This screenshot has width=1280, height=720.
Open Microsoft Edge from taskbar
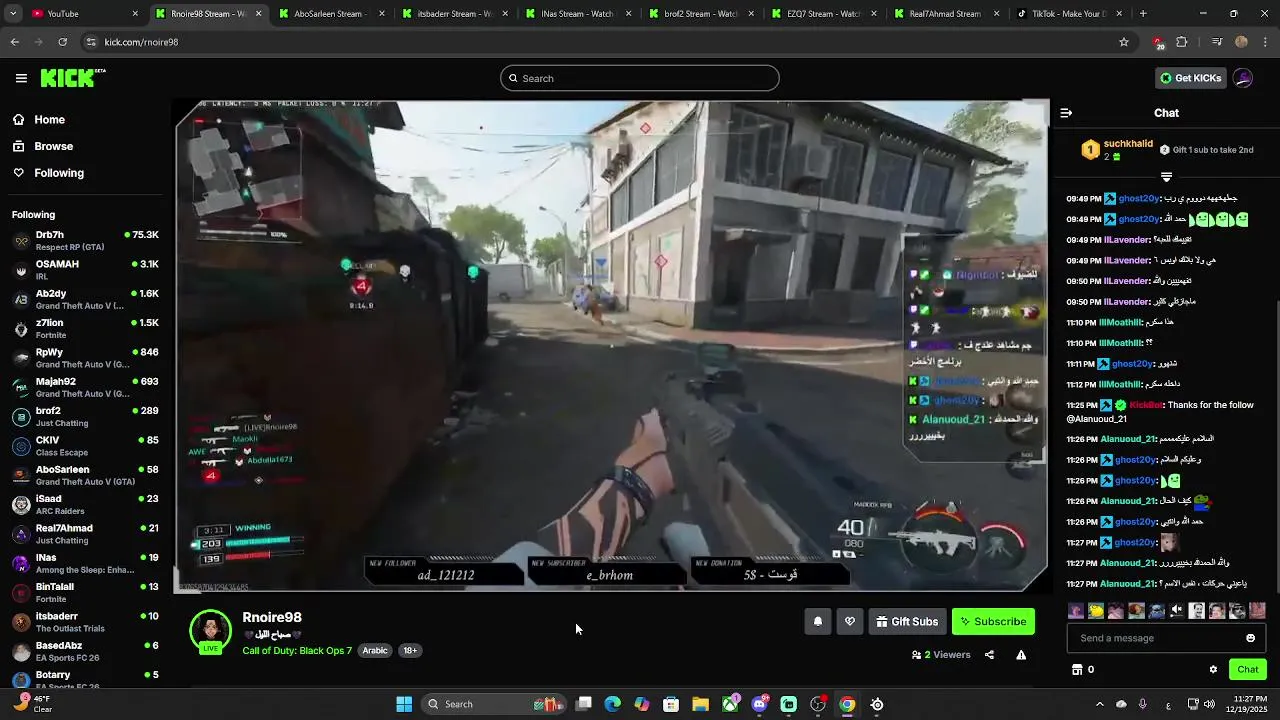pos(613,704)
